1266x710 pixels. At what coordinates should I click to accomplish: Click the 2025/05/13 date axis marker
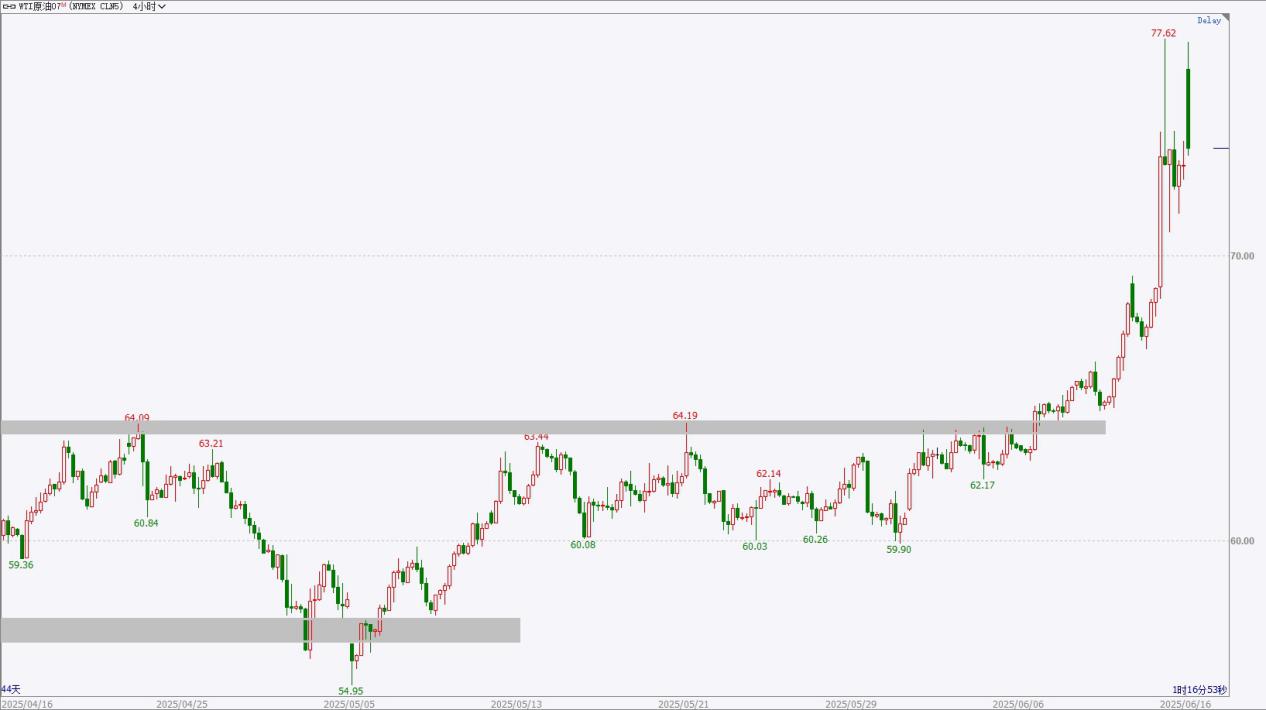[516, 704]
